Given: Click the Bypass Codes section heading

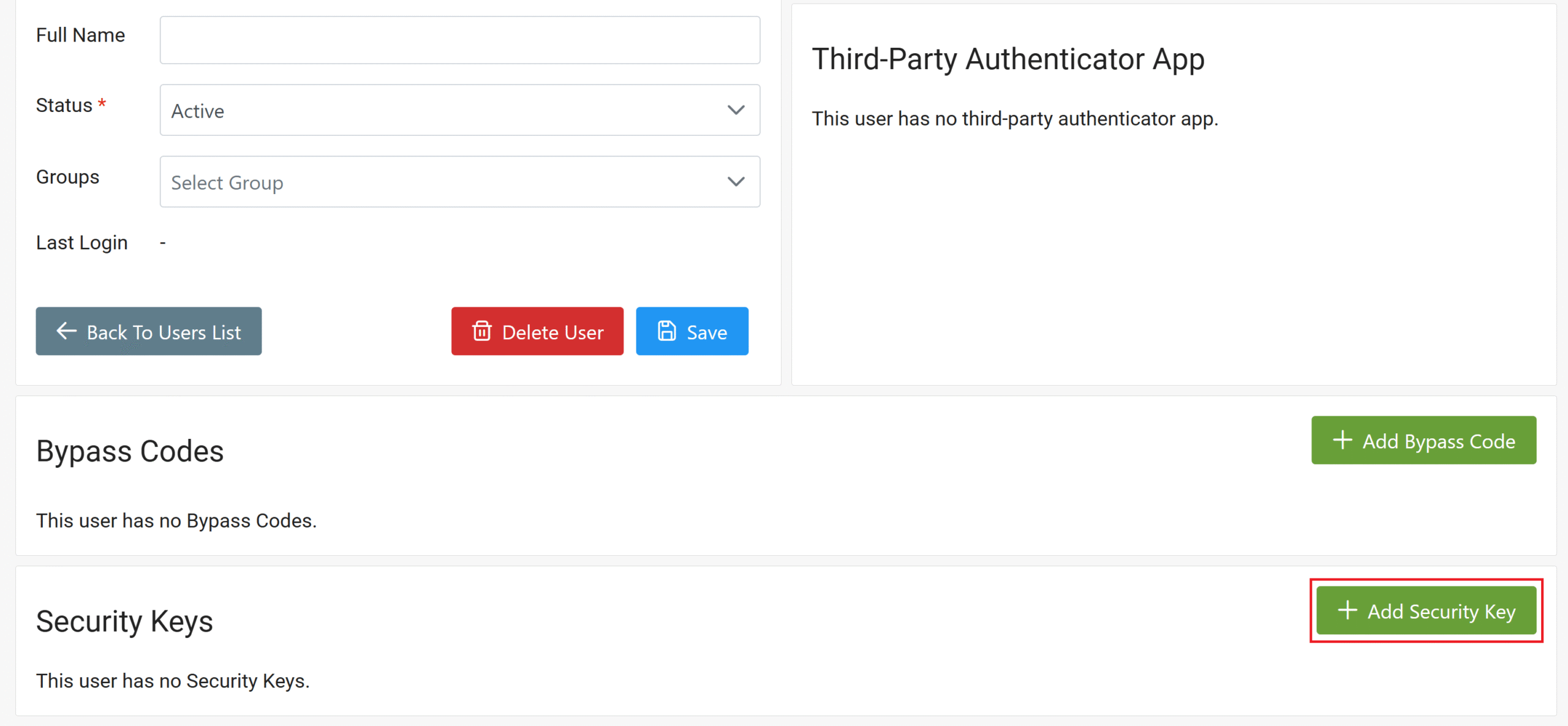Looking at the screenshot, I should pos(130,451).
